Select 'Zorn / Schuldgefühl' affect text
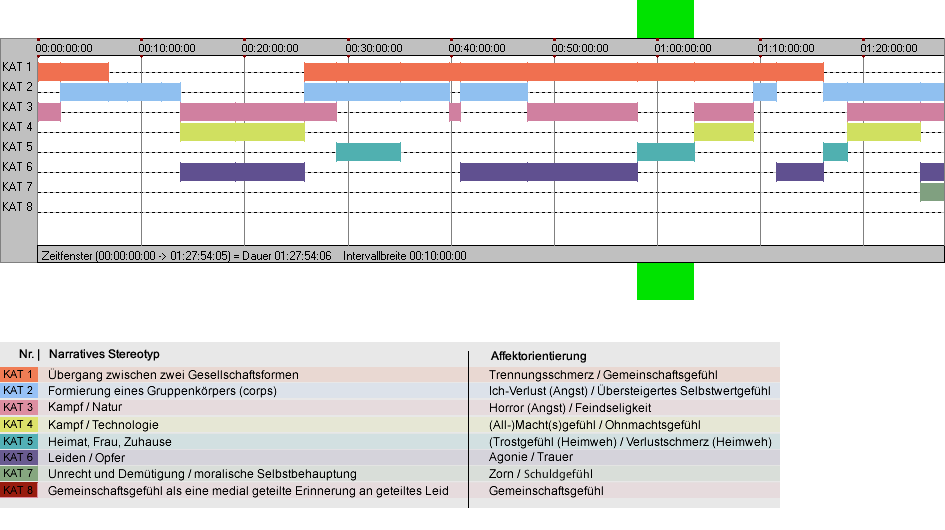The image size is (945, 530). pos(541,474)
